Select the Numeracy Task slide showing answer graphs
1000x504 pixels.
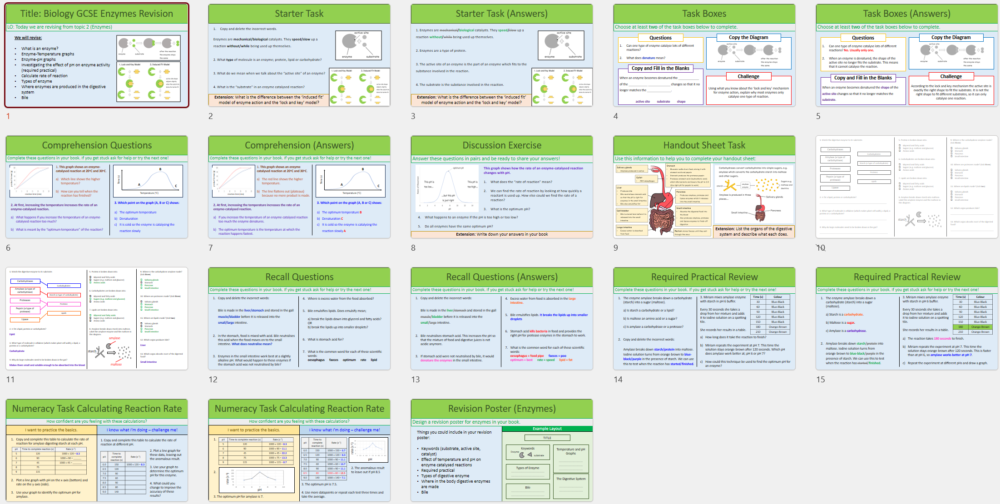[x=299, y=450]
